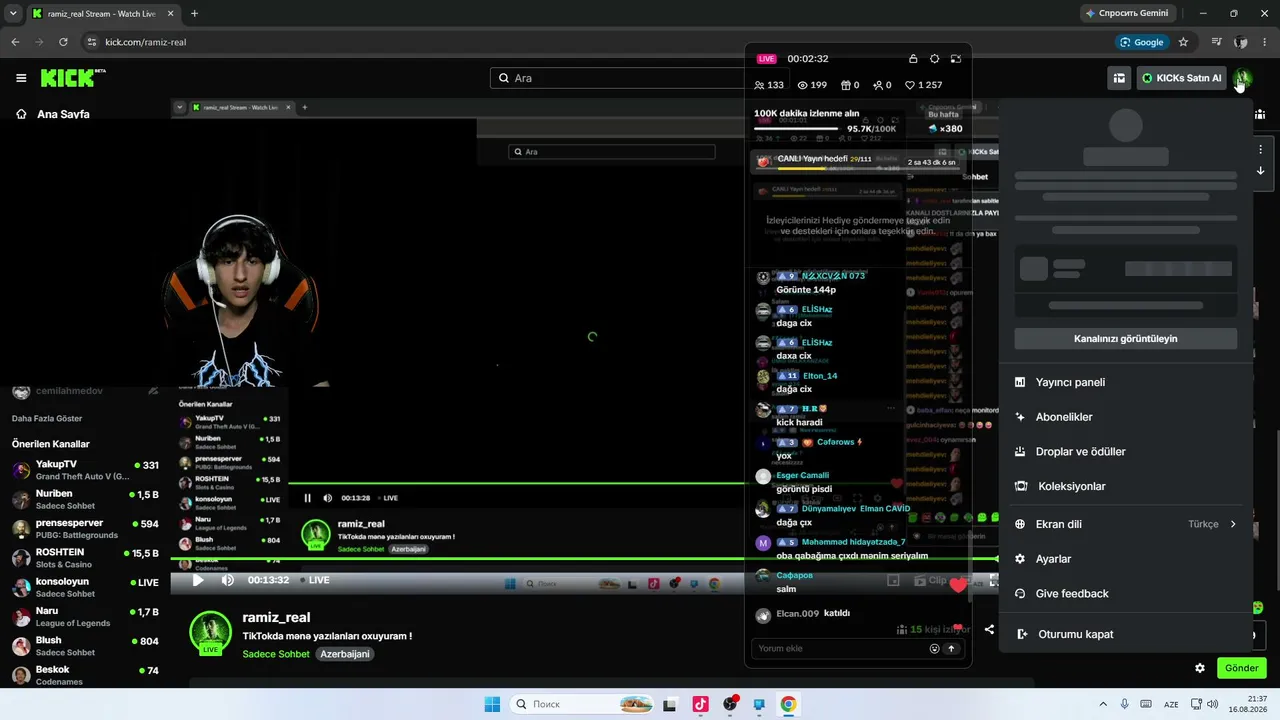Mute the stream volume speaker icon
This screenshot has height=720, width=1280.
pyautogui.click(x=227, y=580)
